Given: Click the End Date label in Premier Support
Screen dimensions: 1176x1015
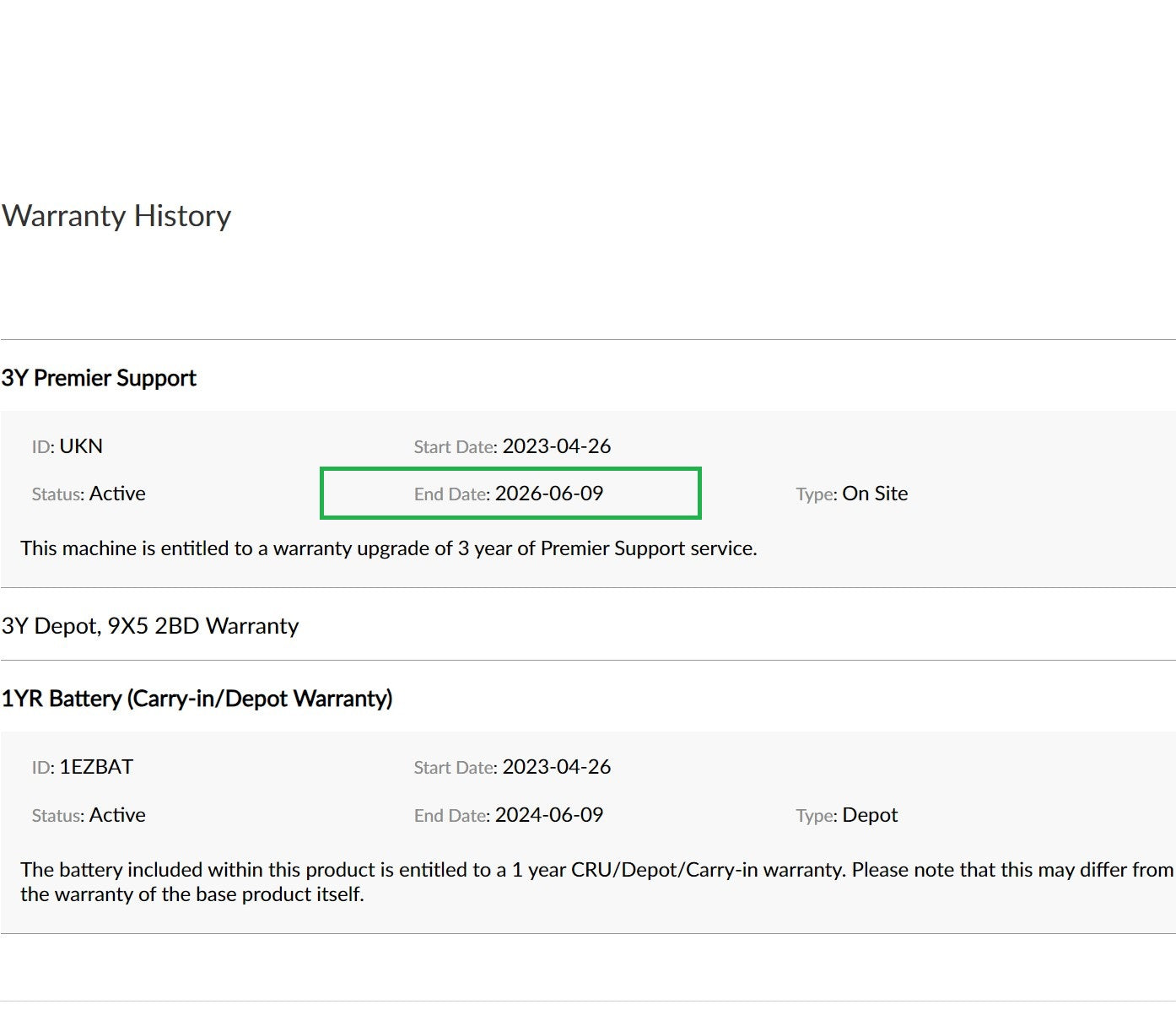Looking at the screenshot, I should click(451, 494).
